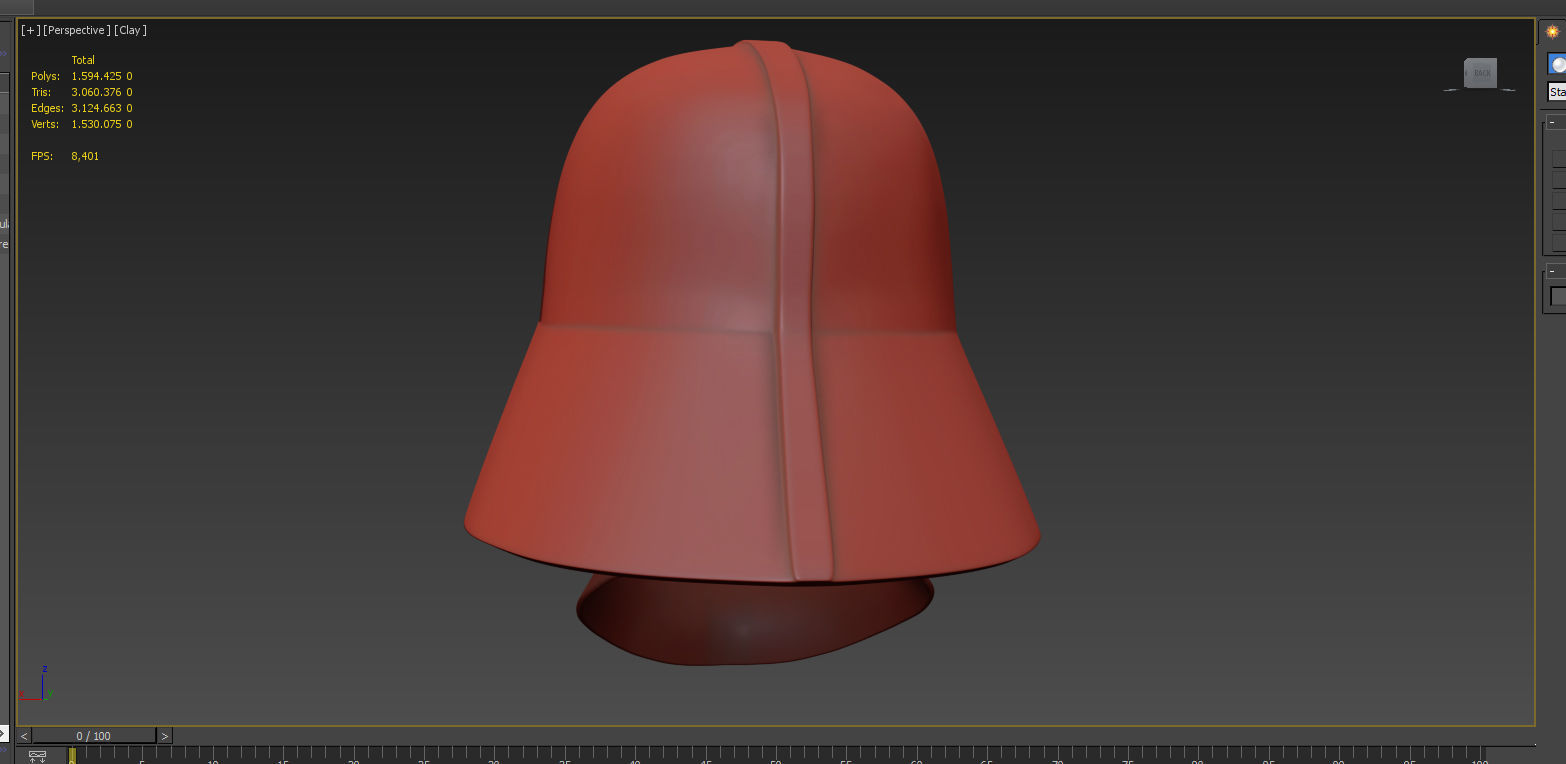Click the Polys count value 1.594.425

click(x=97, y=76)
